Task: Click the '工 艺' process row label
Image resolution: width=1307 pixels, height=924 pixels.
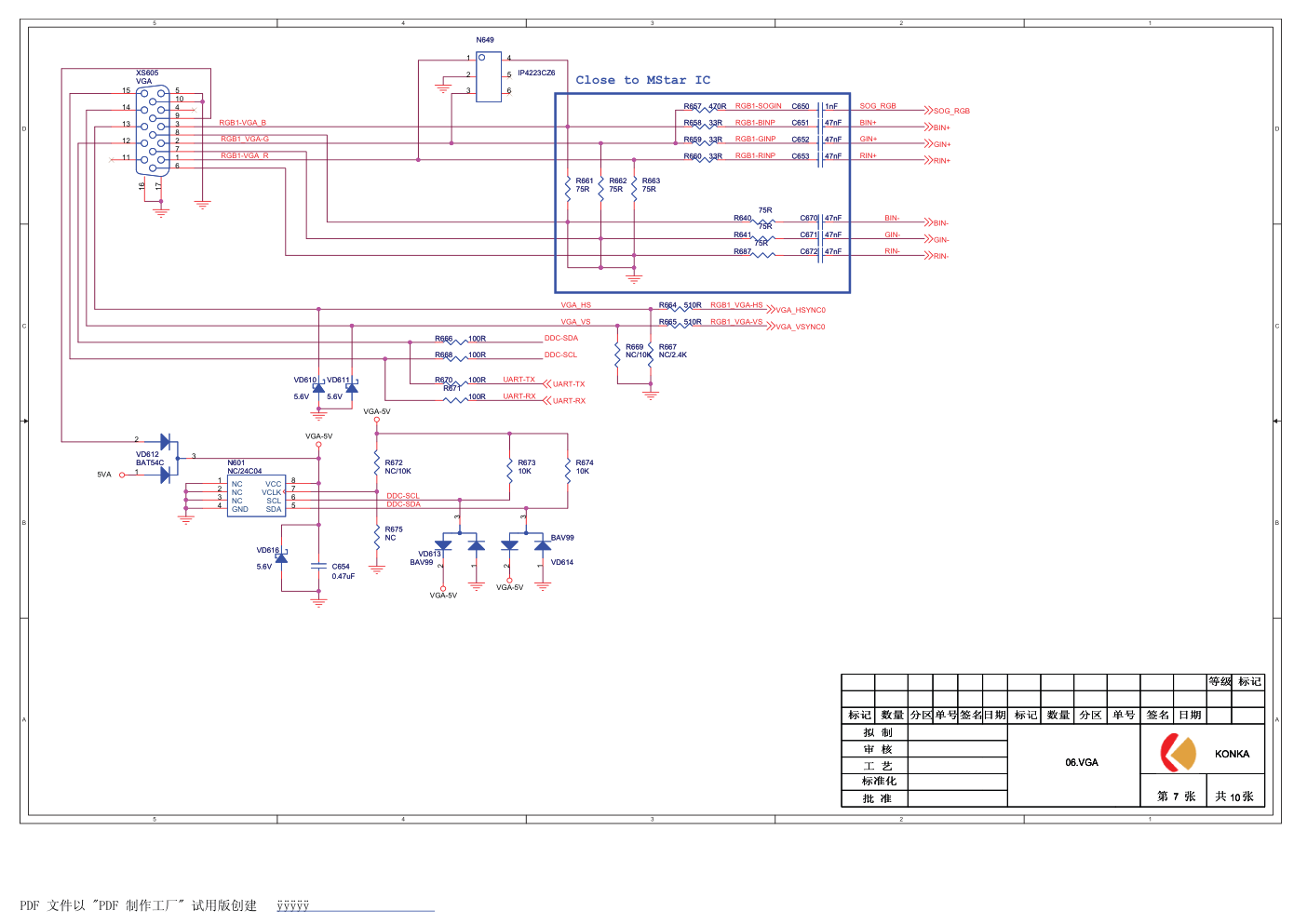Action: tap(878, 766)
